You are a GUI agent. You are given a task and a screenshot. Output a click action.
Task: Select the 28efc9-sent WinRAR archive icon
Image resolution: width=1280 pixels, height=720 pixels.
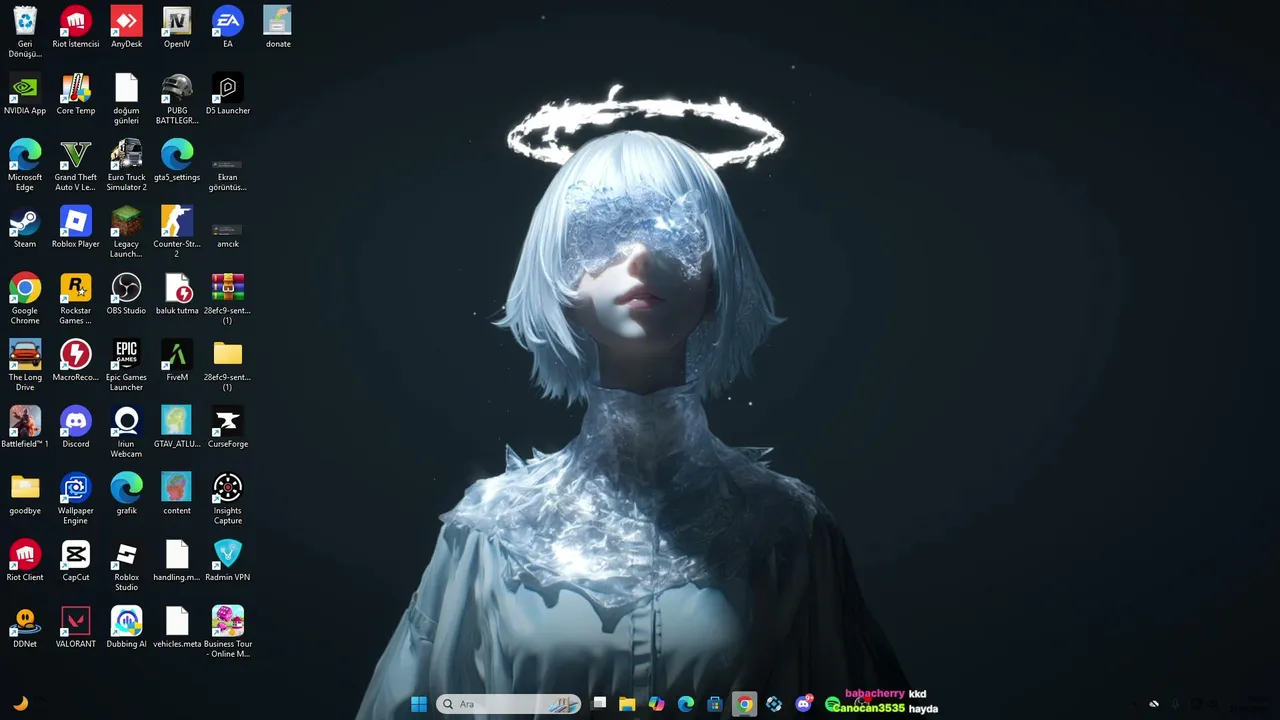(228, 288)
